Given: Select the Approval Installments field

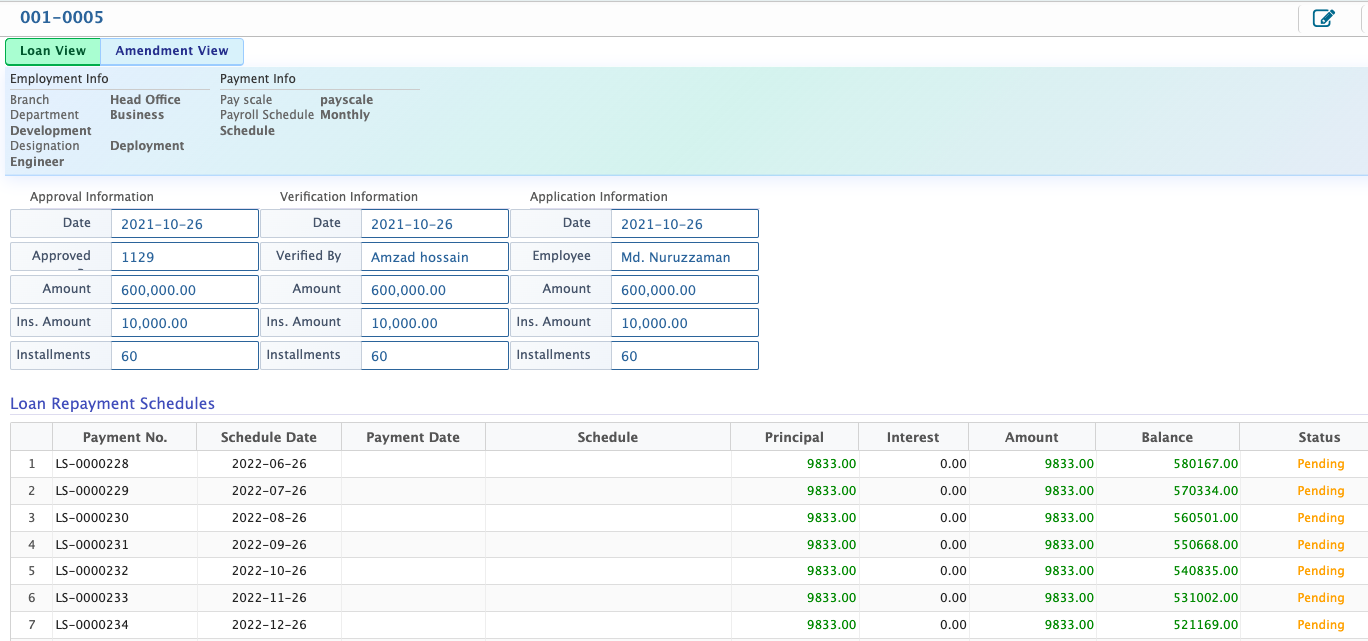Looking at the screenshot, I should (x=184, y=356).
